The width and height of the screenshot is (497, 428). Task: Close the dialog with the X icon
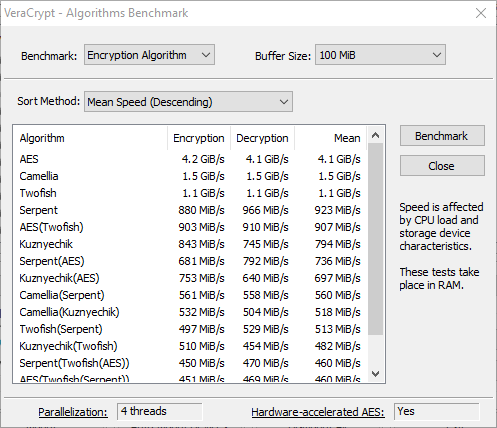click(x=481, y=13)
